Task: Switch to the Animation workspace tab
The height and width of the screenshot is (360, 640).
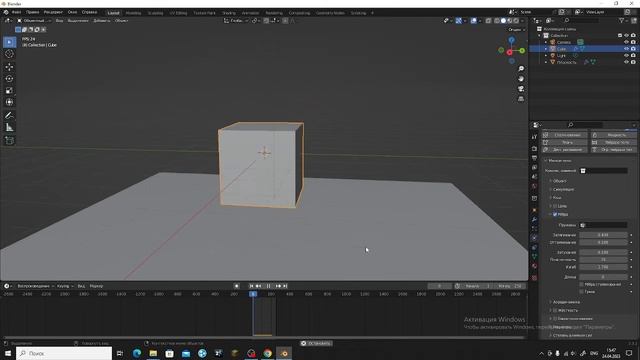Action: tap(250, 13)
